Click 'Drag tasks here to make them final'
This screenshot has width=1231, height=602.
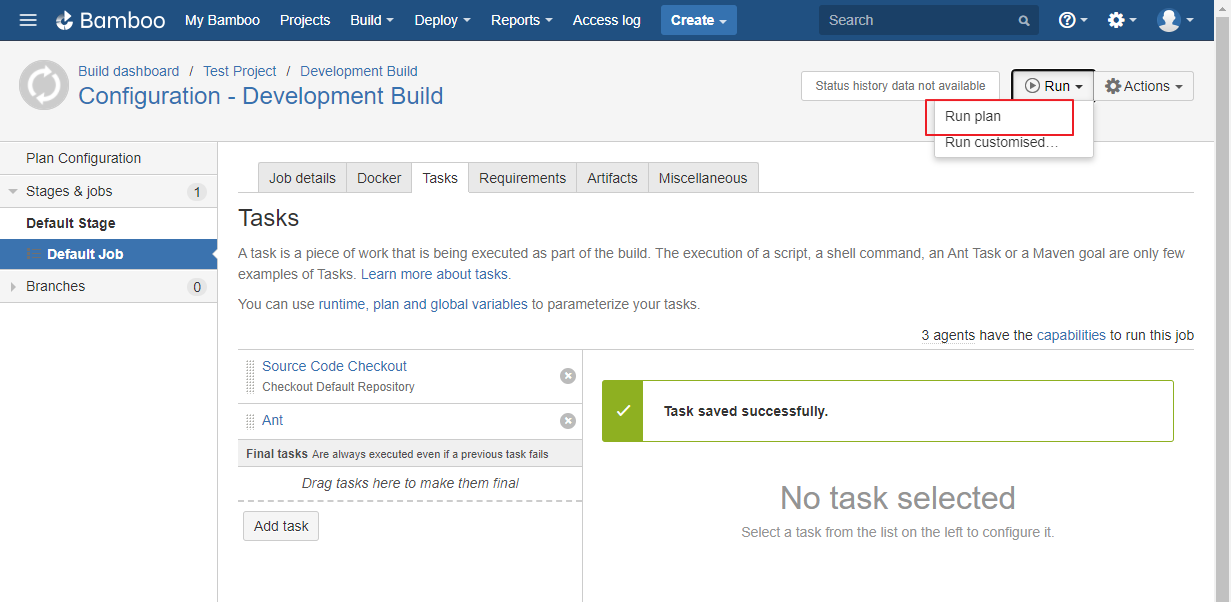[x=410, y=483]
